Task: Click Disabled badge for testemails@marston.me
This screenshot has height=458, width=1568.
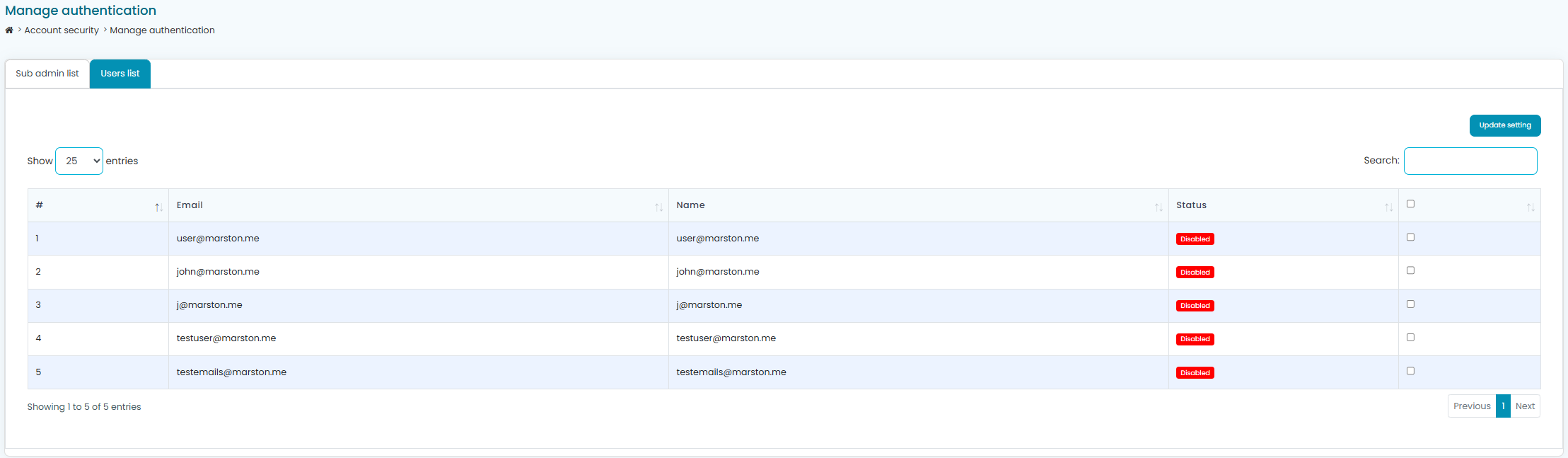Action: tap(1195, 373)
